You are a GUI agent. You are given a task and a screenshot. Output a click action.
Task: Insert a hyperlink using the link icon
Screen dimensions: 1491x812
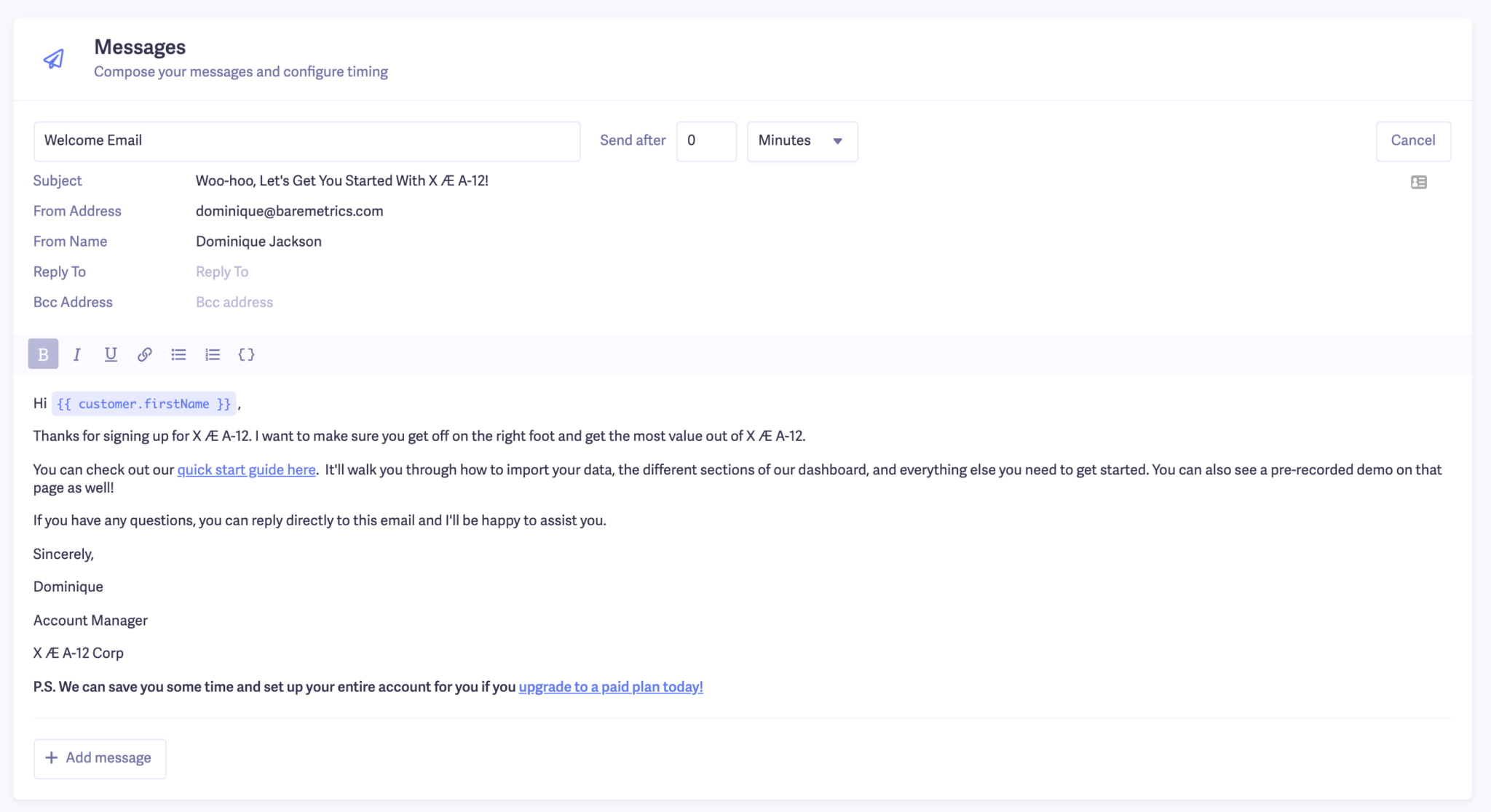(144, 354)
